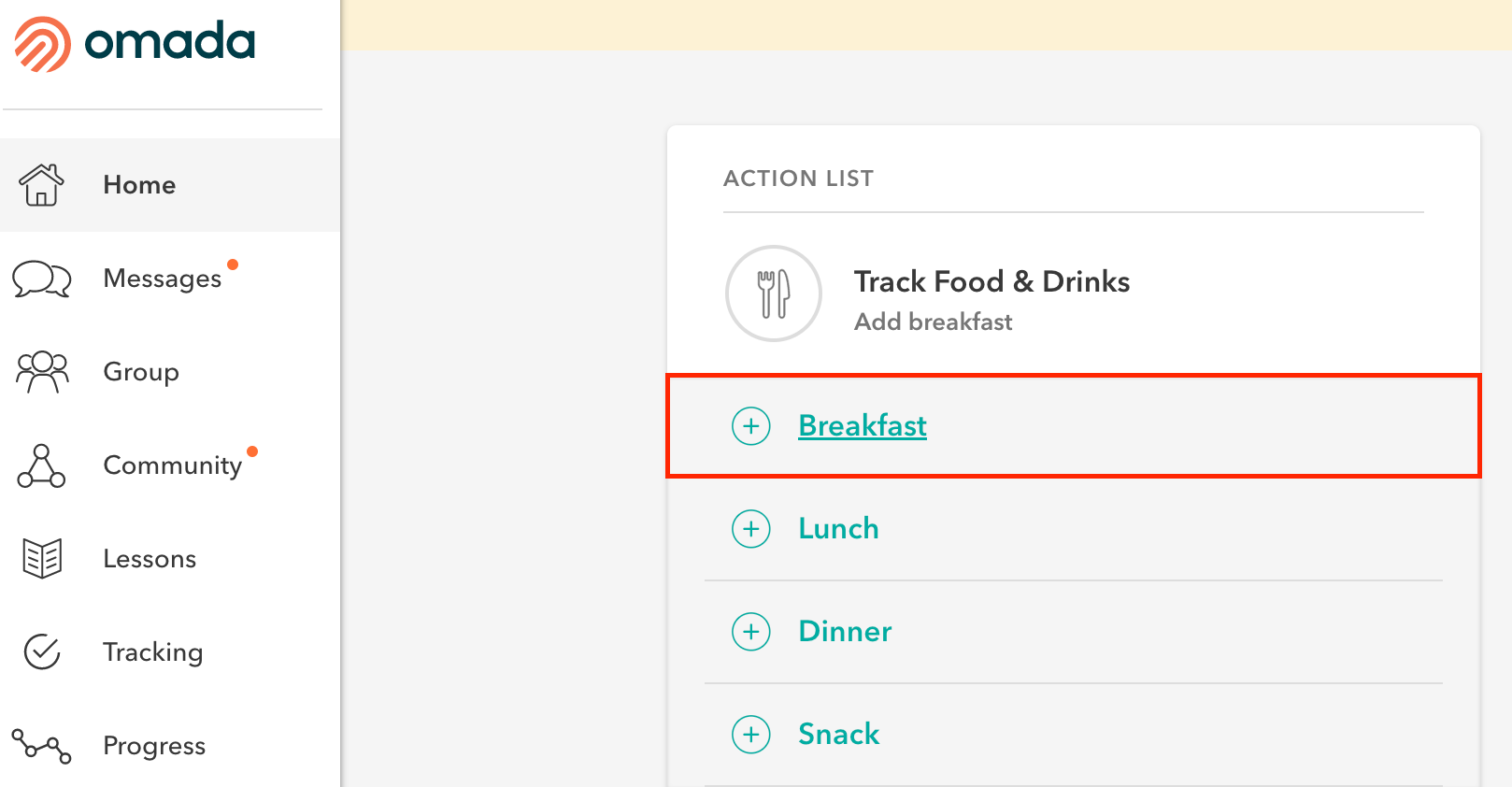Click the Lessons open book icon

click(42, 559)
